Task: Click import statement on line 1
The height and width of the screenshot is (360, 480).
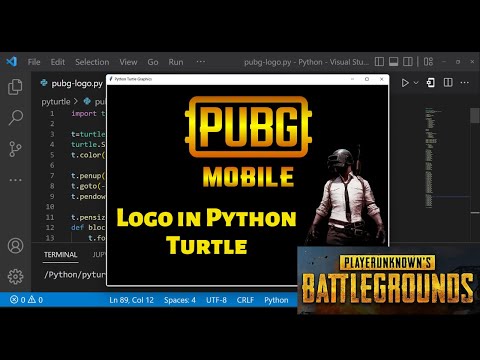Action: coord(88,114)
